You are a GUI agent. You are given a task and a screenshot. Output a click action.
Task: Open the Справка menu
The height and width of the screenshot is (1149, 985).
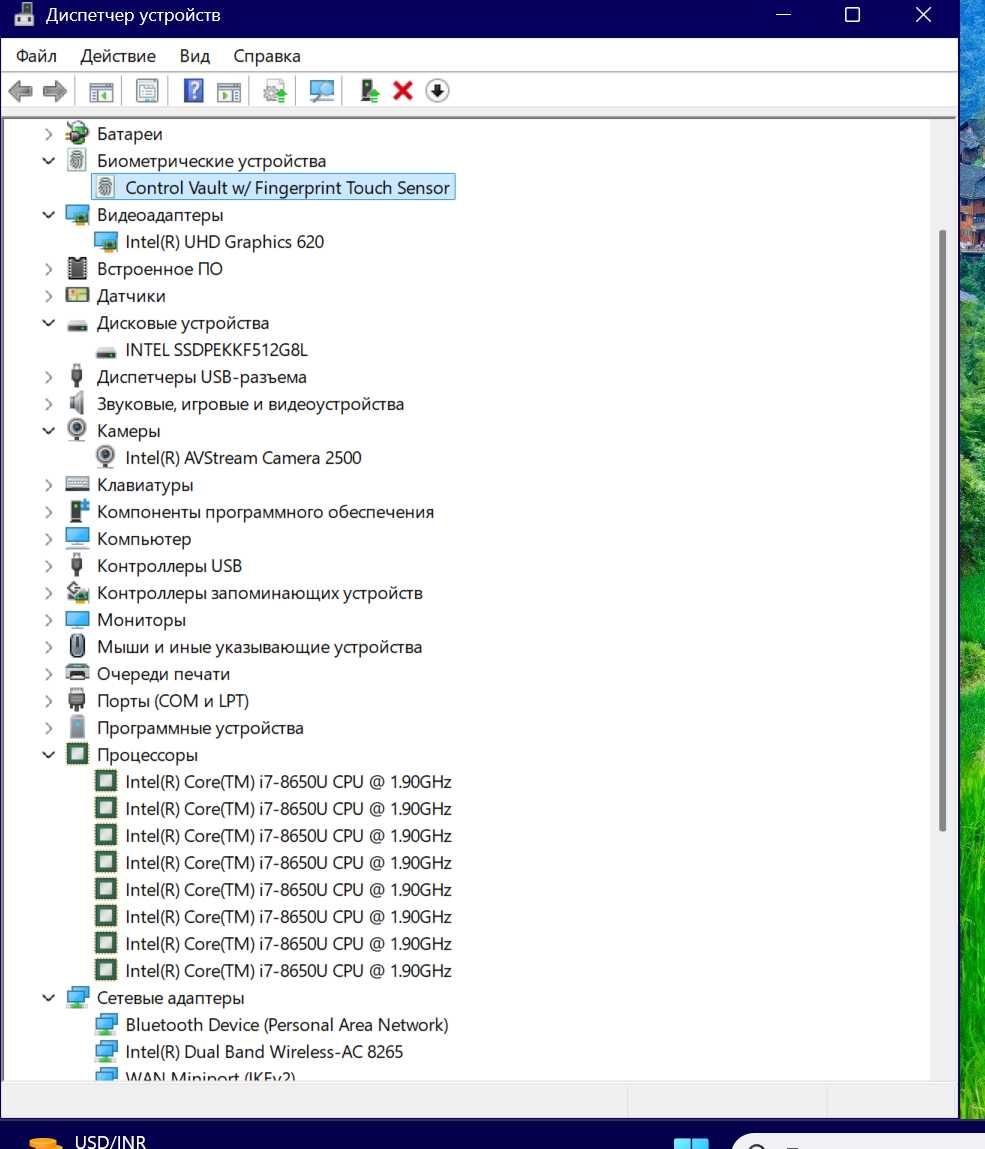pyautogui.click(x=267, y=56)
